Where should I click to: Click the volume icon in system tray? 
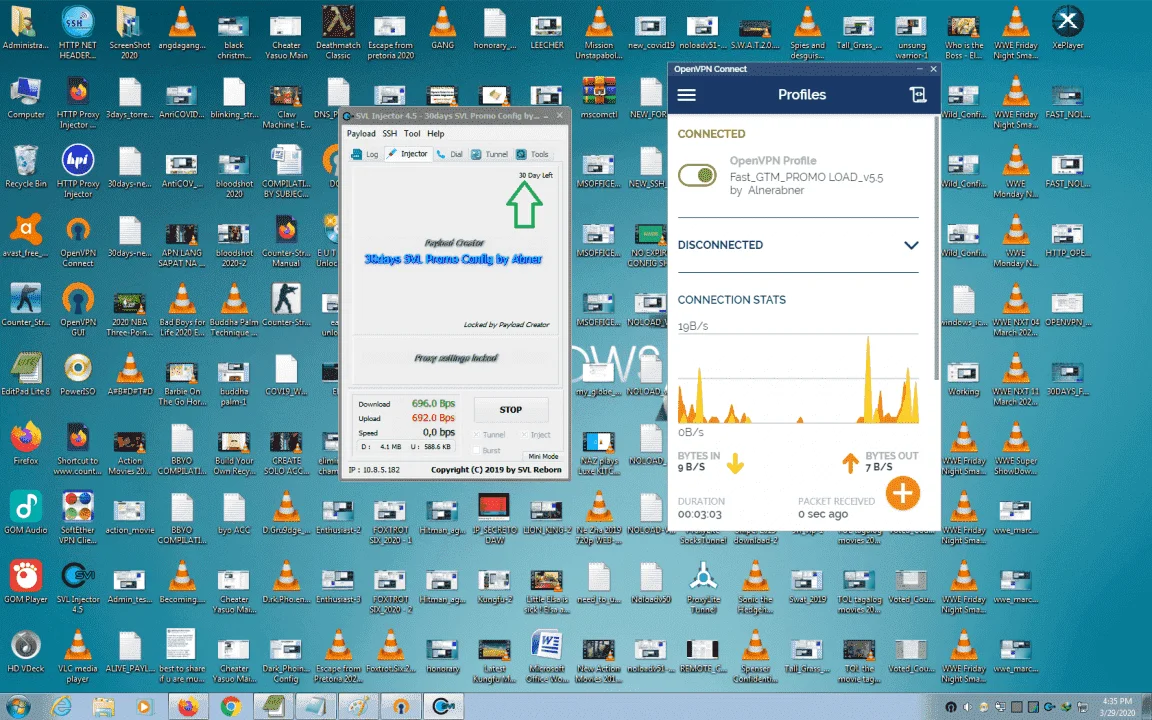pos(967,707)
